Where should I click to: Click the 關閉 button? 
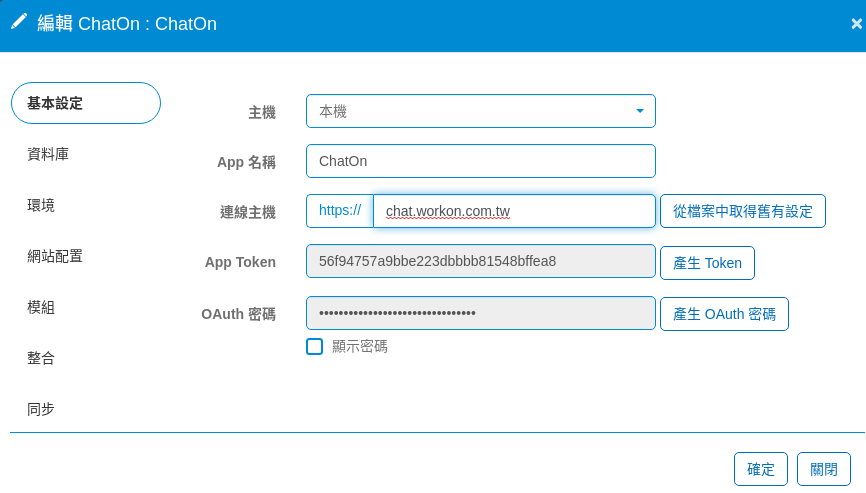coord(824,469)
